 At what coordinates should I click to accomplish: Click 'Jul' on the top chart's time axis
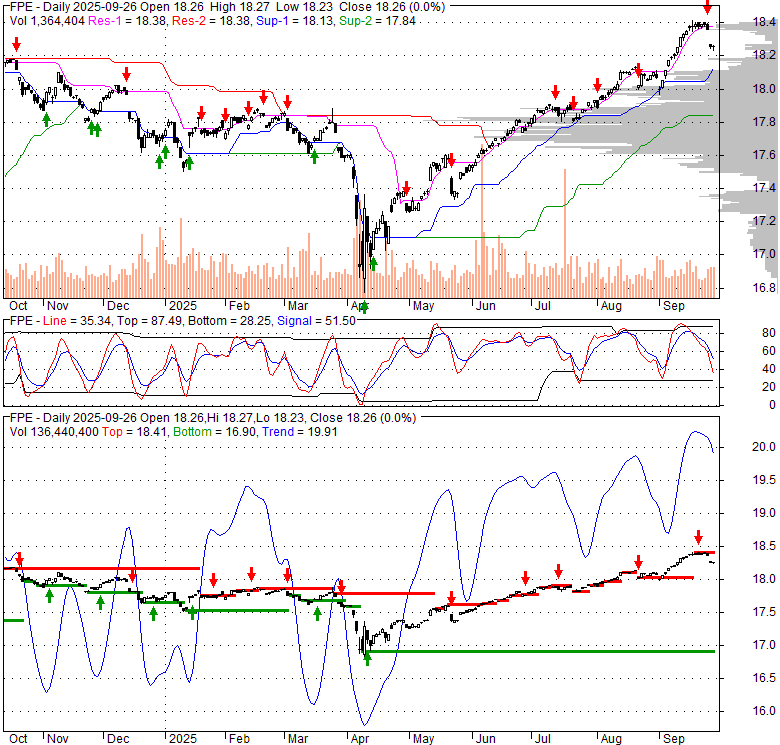point(543,306)
